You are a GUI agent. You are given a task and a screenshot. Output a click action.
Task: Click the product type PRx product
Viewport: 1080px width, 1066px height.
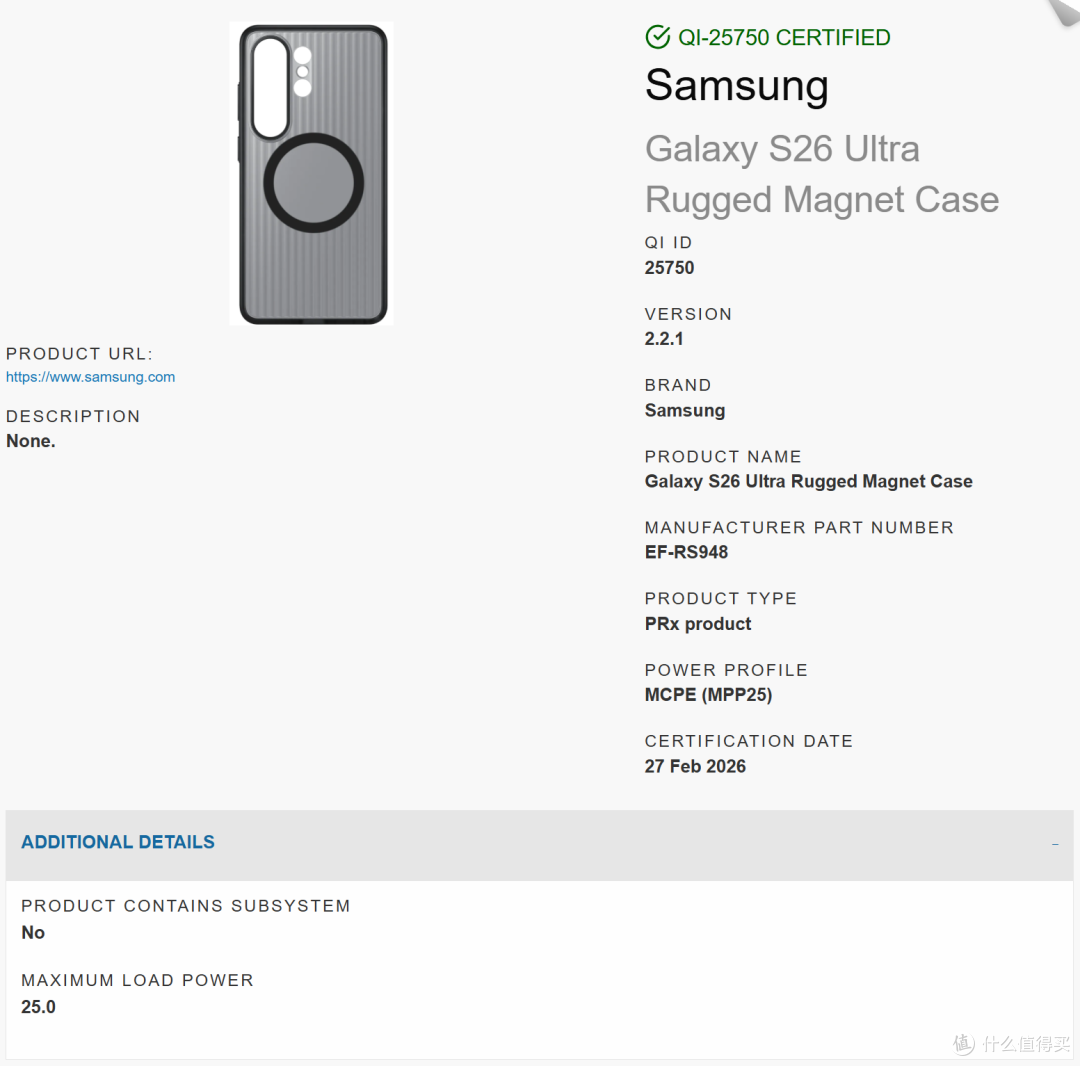pos(698,624)
